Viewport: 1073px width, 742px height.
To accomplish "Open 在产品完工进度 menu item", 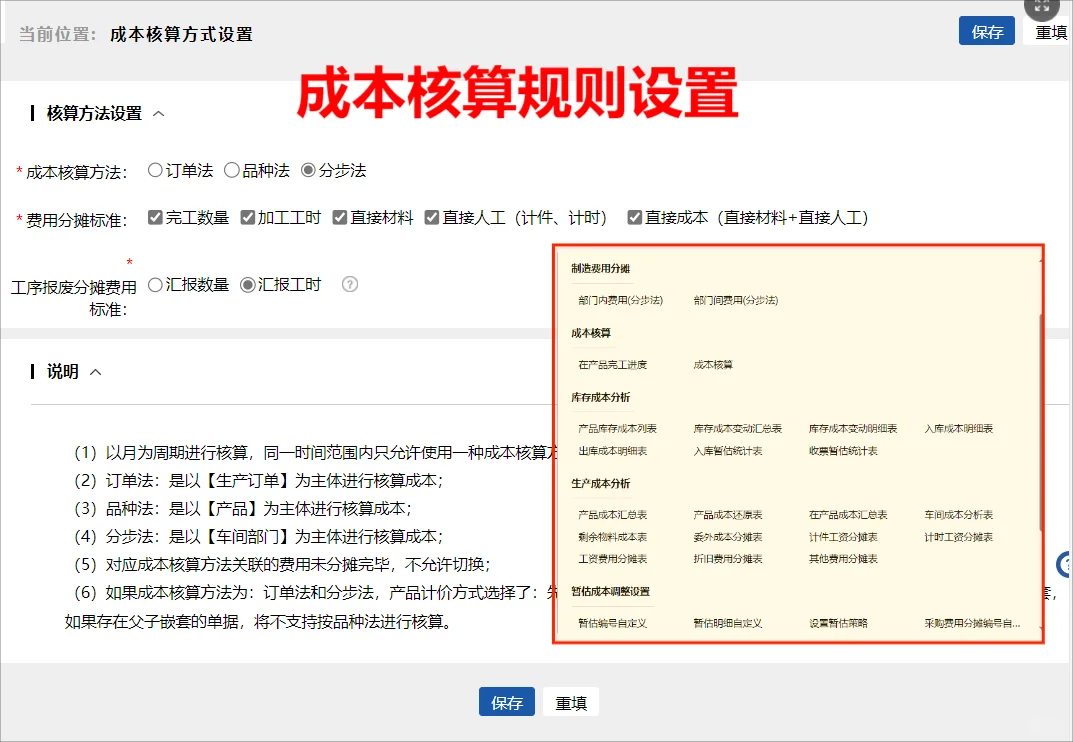I will click(612, 365).
